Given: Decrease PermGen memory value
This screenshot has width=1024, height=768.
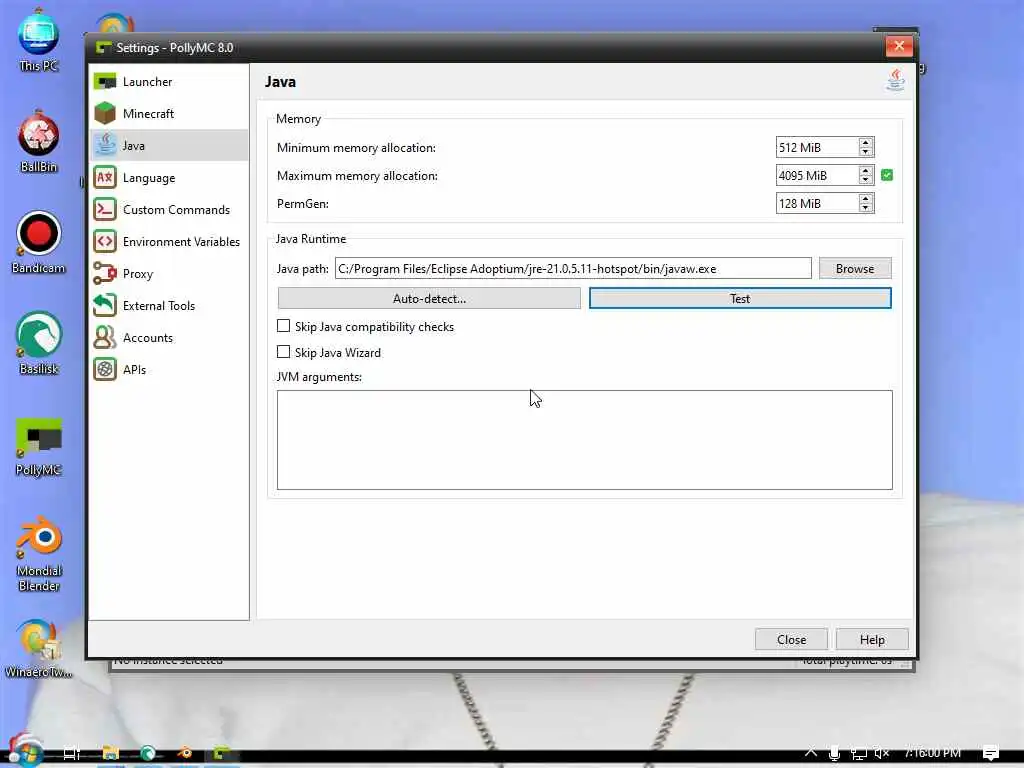Looking at the screenshot, I should [x=865, y=208].
